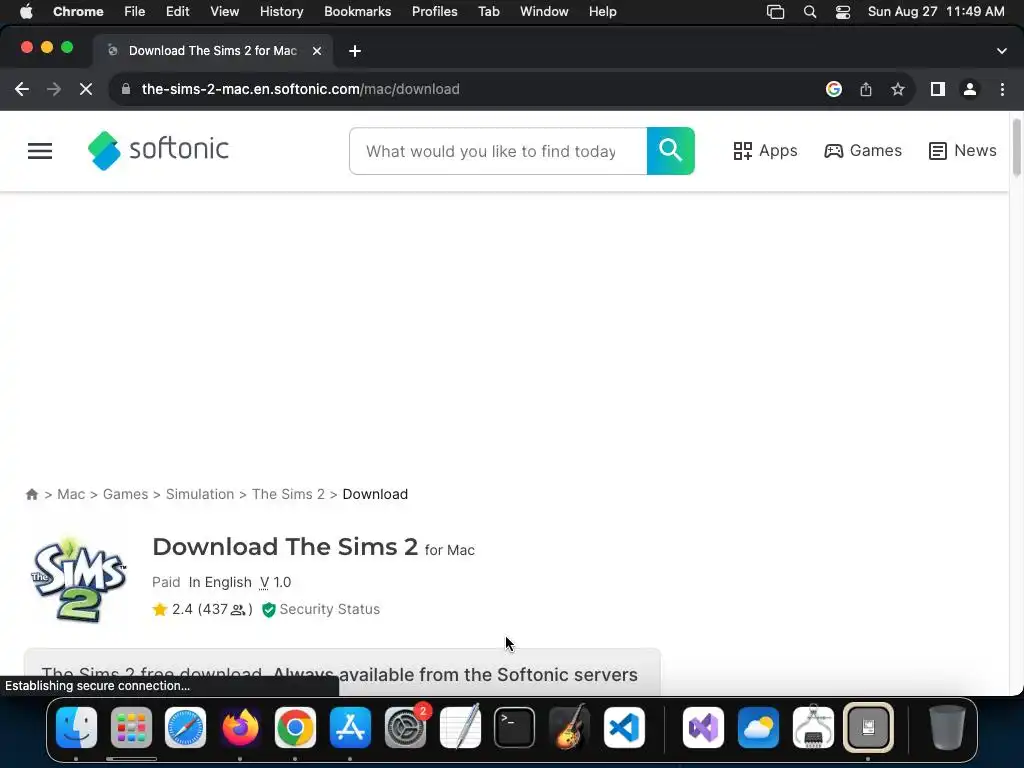Click the 'V 1.0' version text
The width and height of the screenshot is (1024, 768).
click(x=275, y=582)
